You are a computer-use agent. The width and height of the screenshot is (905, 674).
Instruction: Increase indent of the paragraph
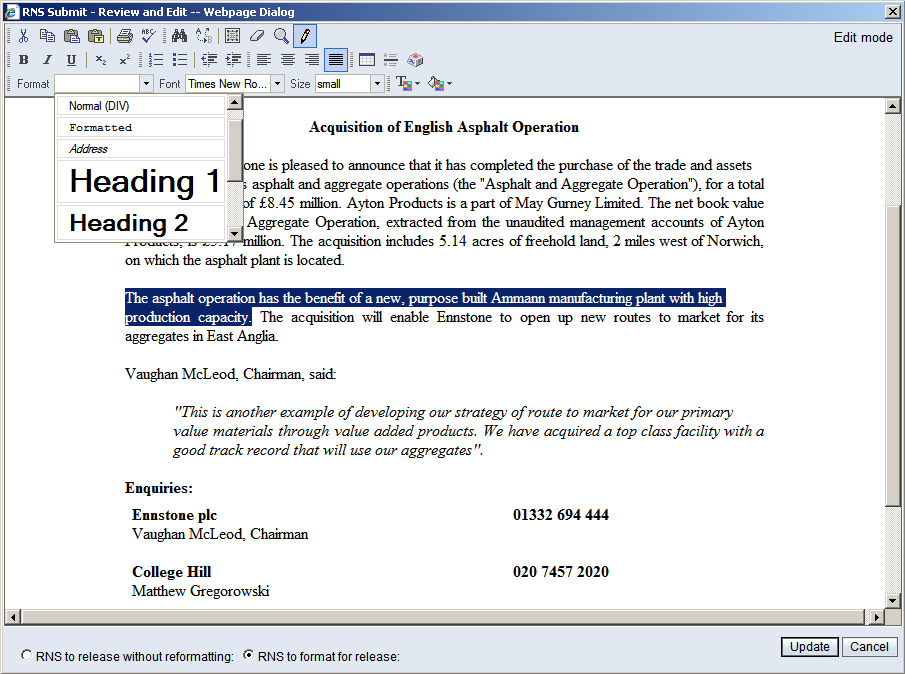233,59
